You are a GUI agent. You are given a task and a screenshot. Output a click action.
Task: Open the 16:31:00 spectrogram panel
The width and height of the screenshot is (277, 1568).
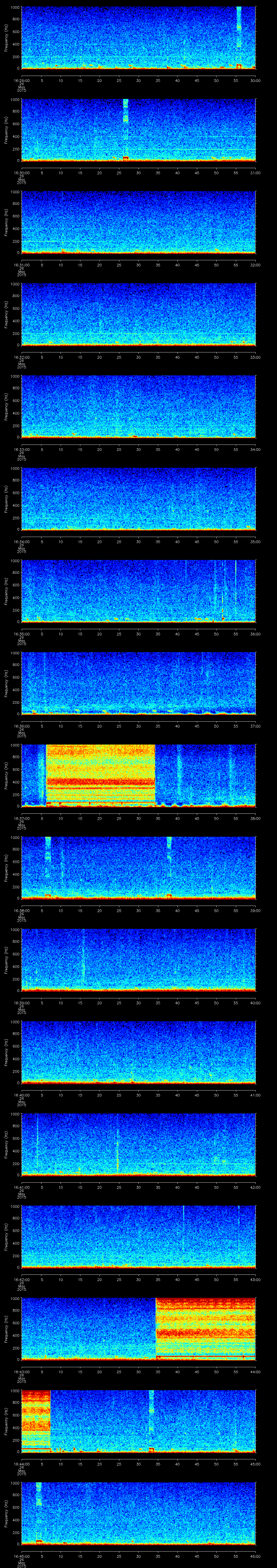pyautogui.click(x=138, y=222)
